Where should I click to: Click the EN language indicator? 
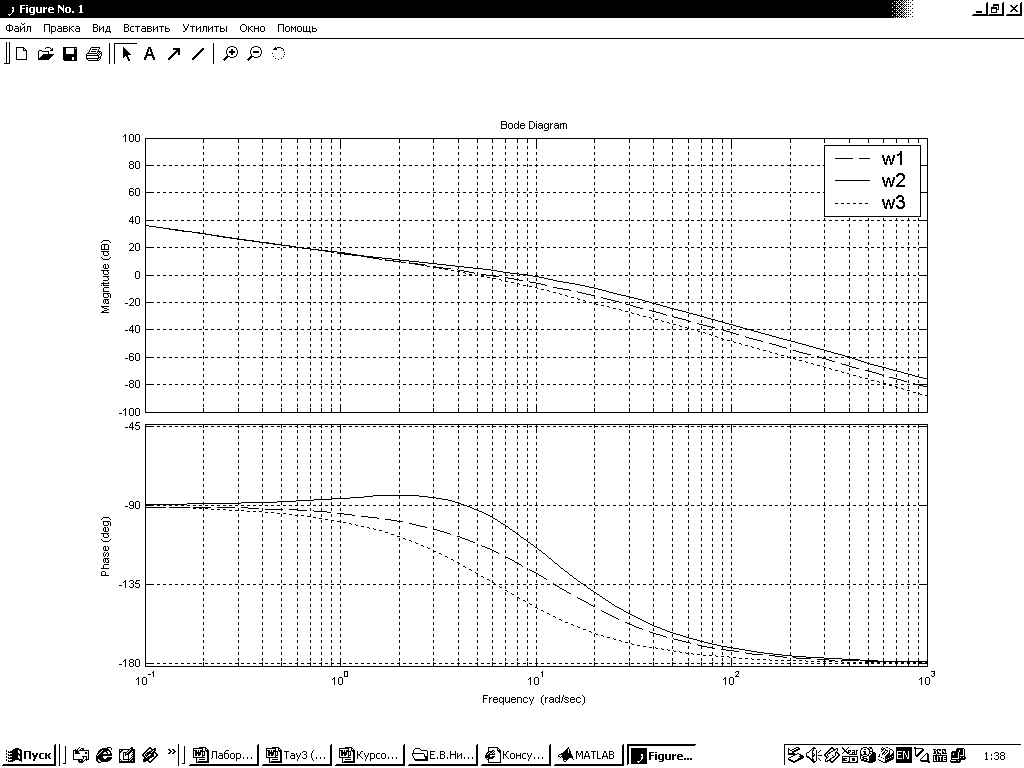click(x=904, y=756)
